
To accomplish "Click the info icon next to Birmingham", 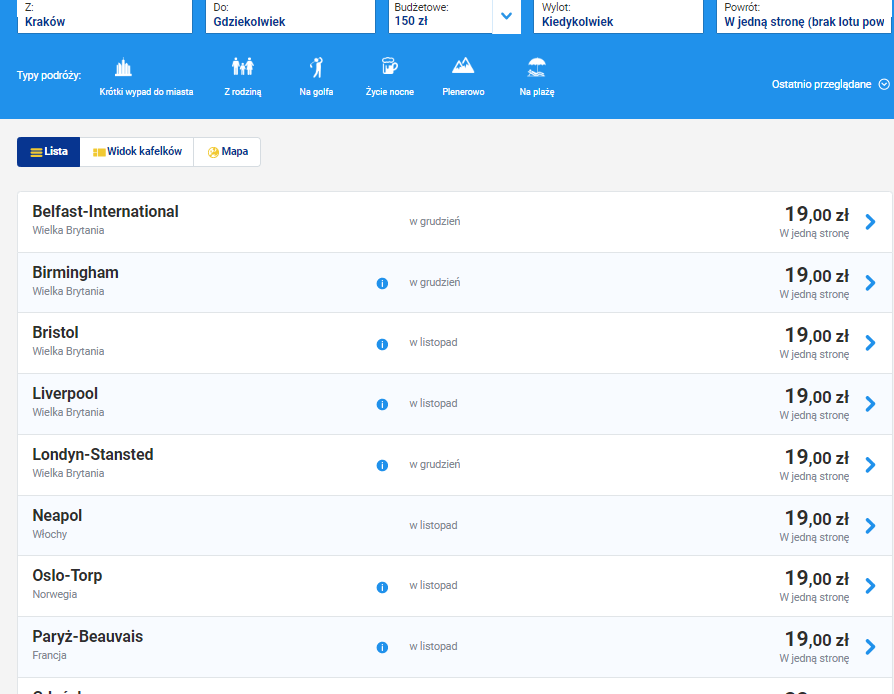I will 383,283.
